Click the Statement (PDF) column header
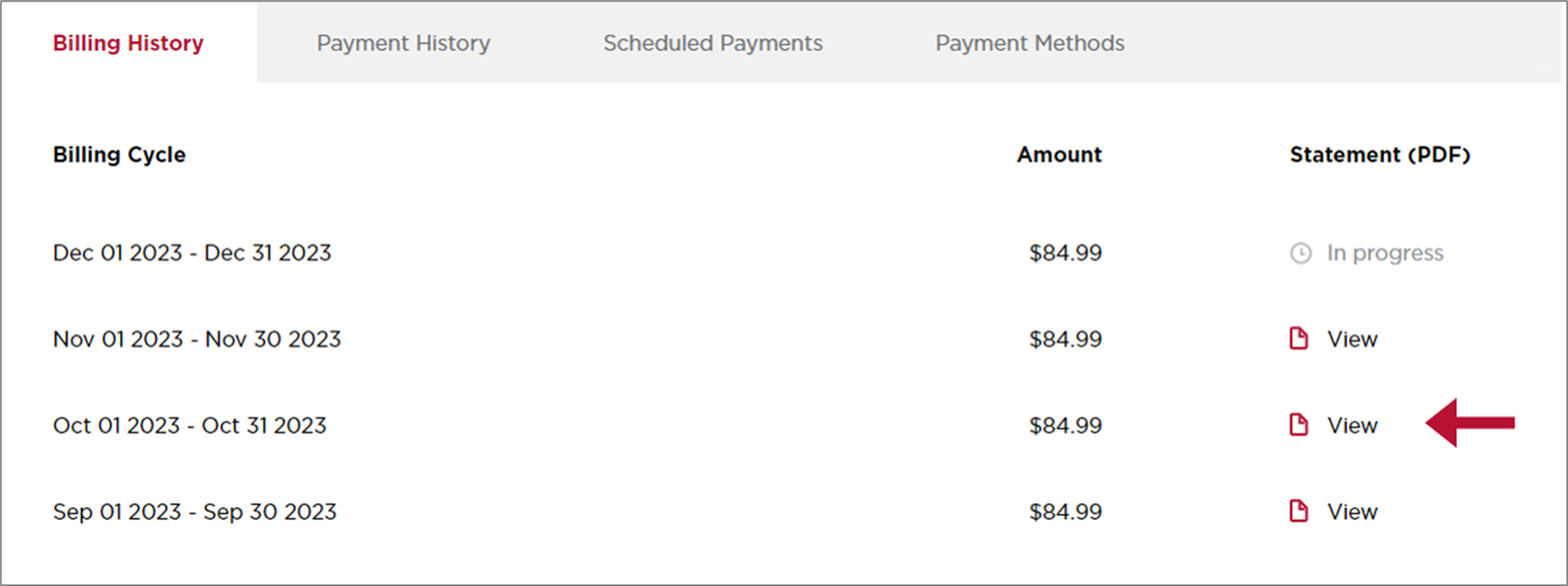The image size is (1568, 586). [1381, 154]
